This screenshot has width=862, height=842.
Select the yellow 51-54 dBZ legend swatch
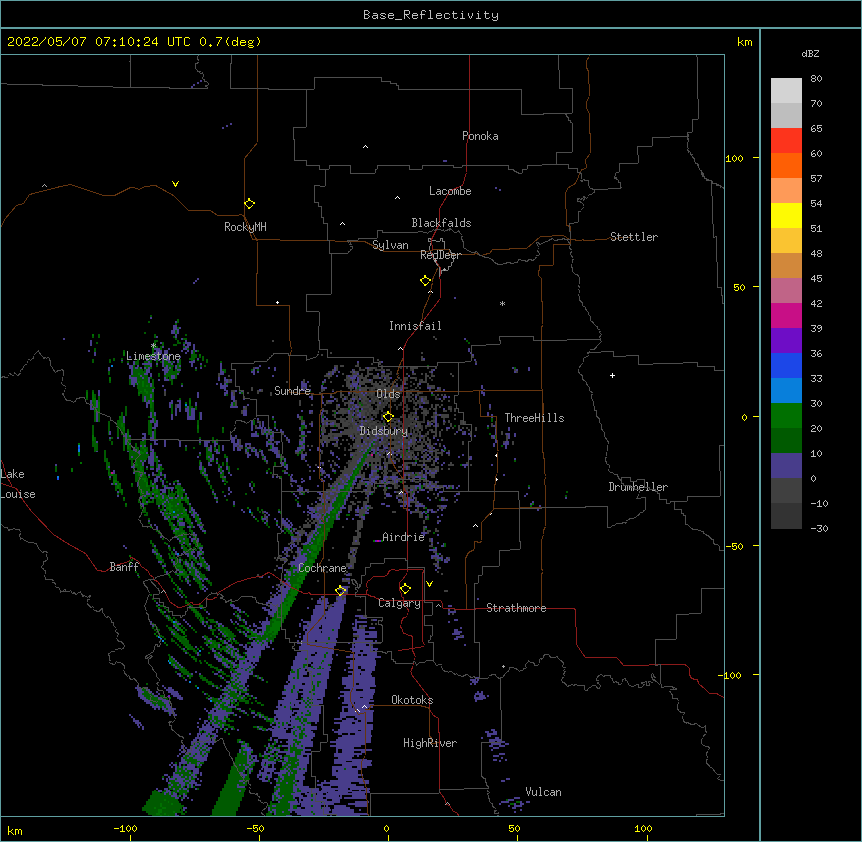[x=786, y=215]
